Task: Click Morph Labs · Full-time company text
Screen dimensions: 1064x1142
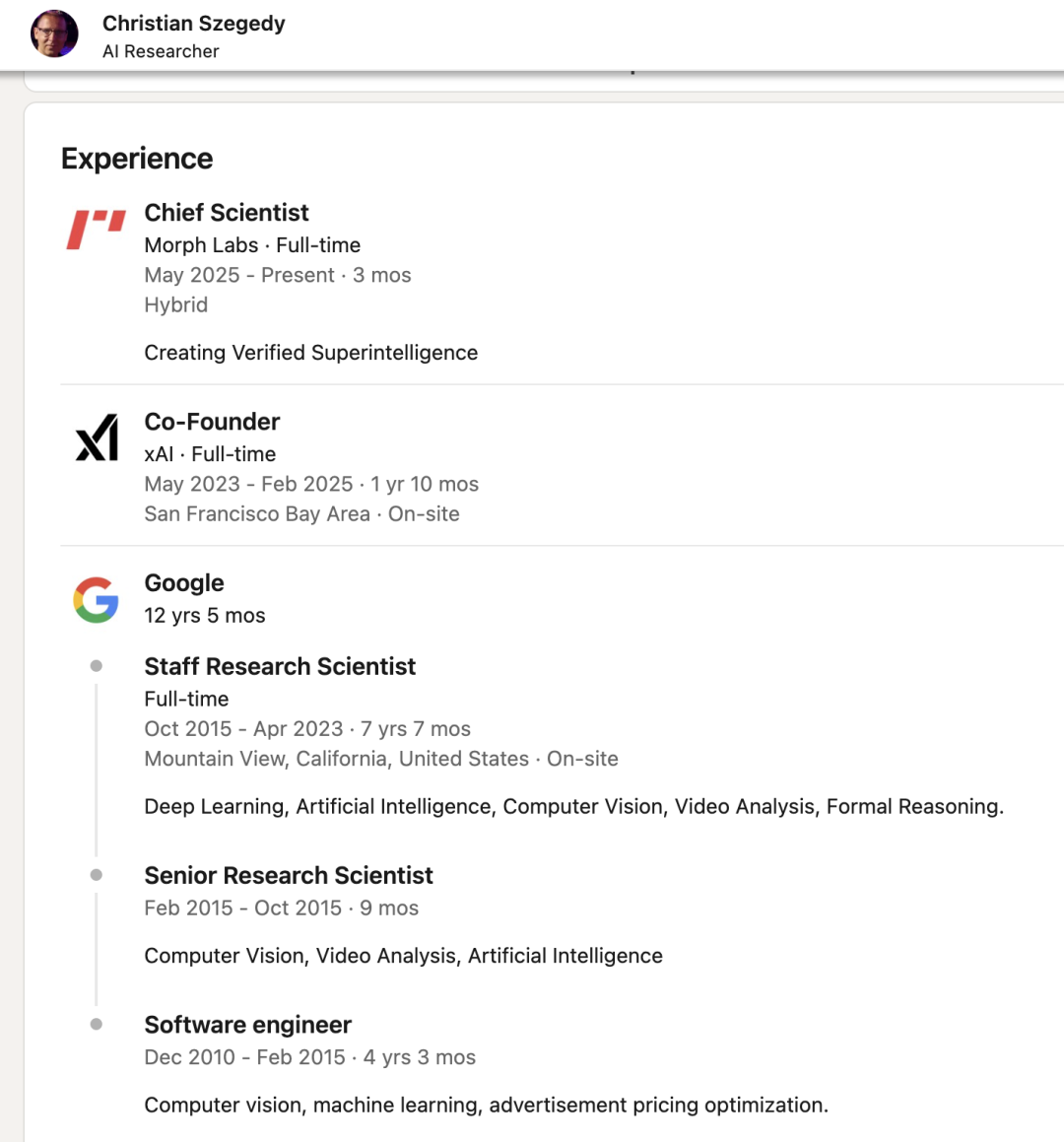Action: coord(252,245)
